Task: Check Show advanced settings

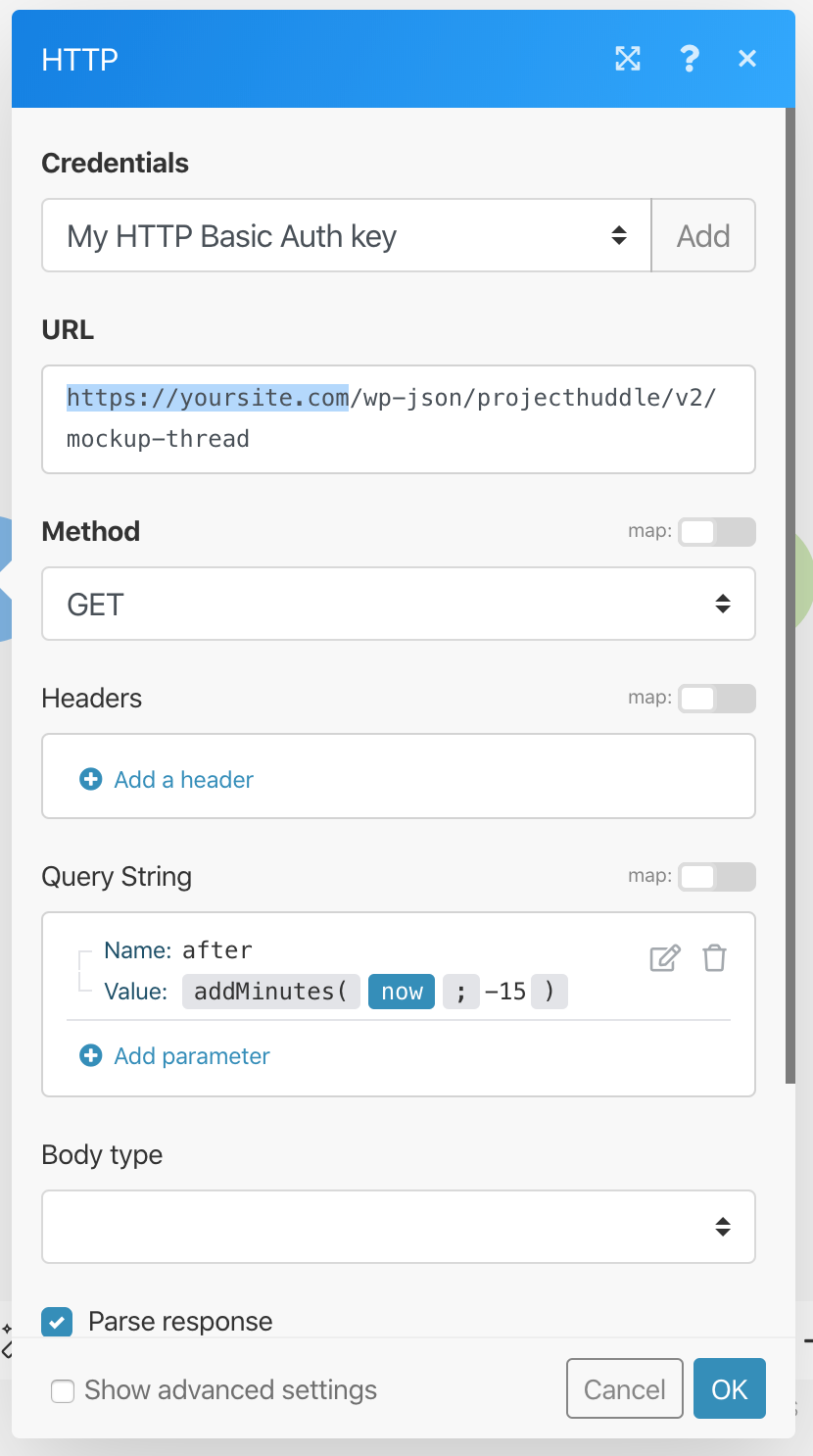Action: tap(63, 1390)
